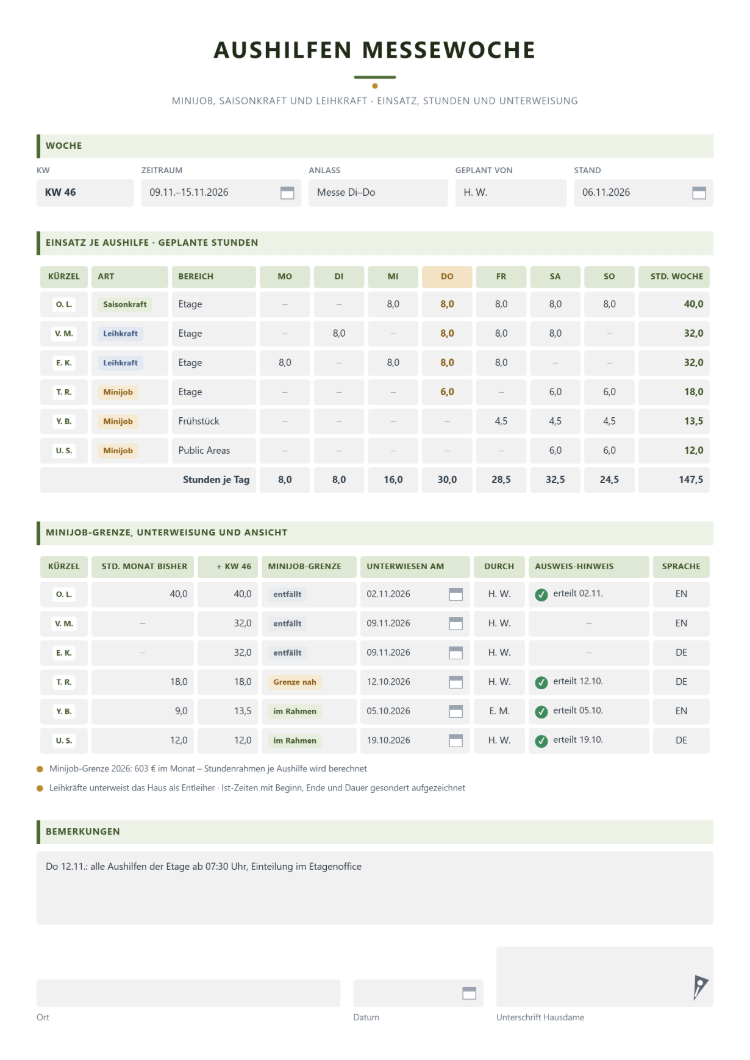Click green check icon beside erteilt 02.11.

541,595
